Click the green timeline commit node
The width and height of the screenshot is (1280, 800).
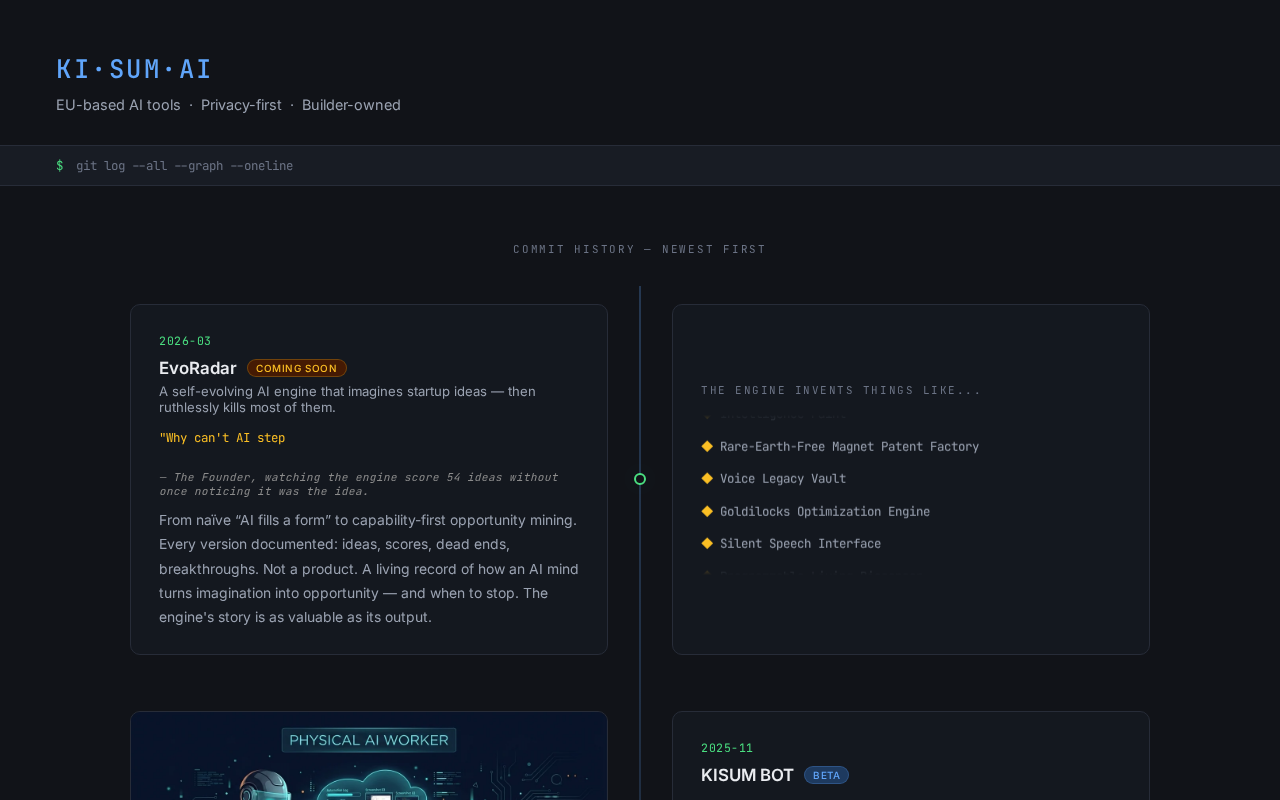pyautogui.click(x=640, y=479)
